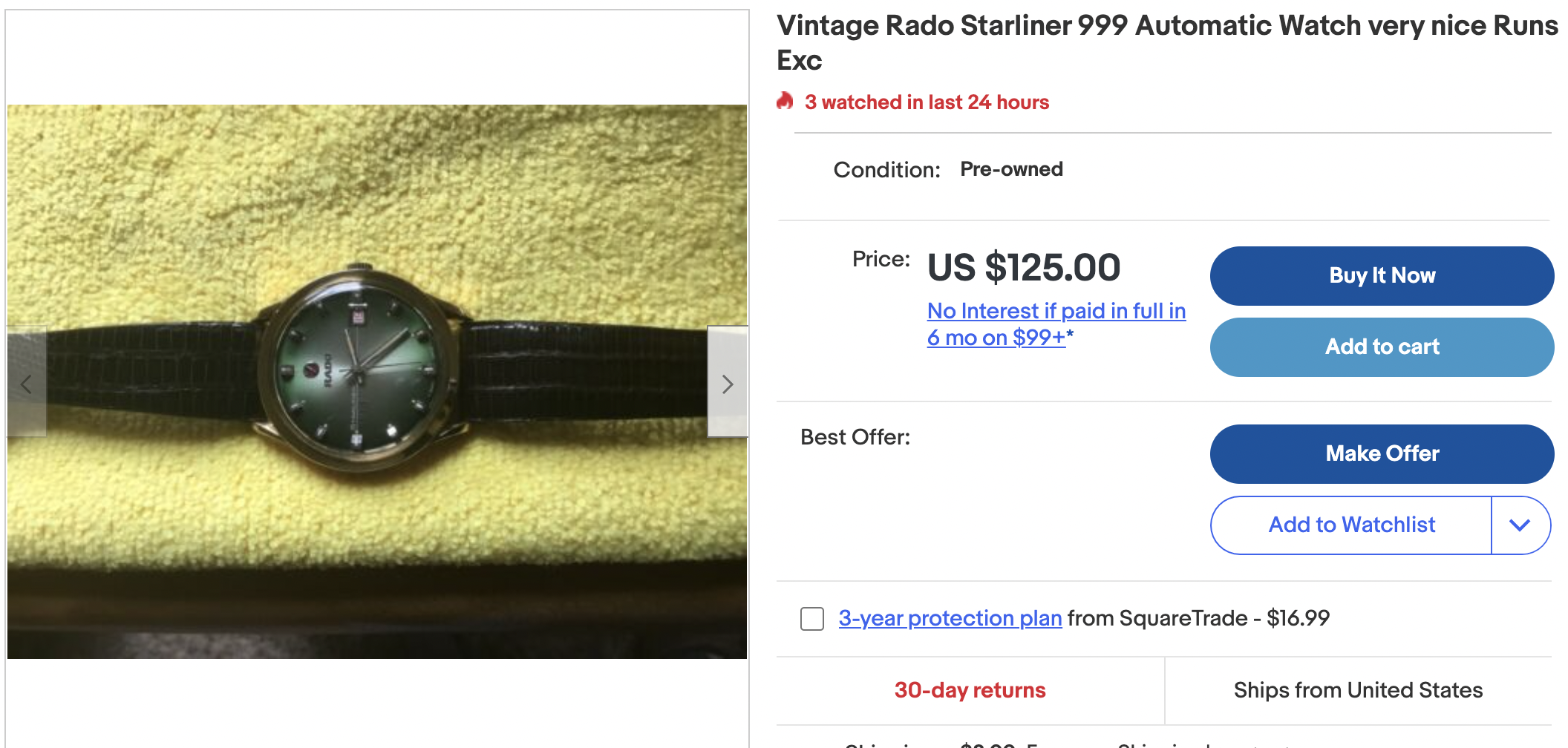
Task: Select the Ships from United States section
Action: click(x=1357, y=690)
